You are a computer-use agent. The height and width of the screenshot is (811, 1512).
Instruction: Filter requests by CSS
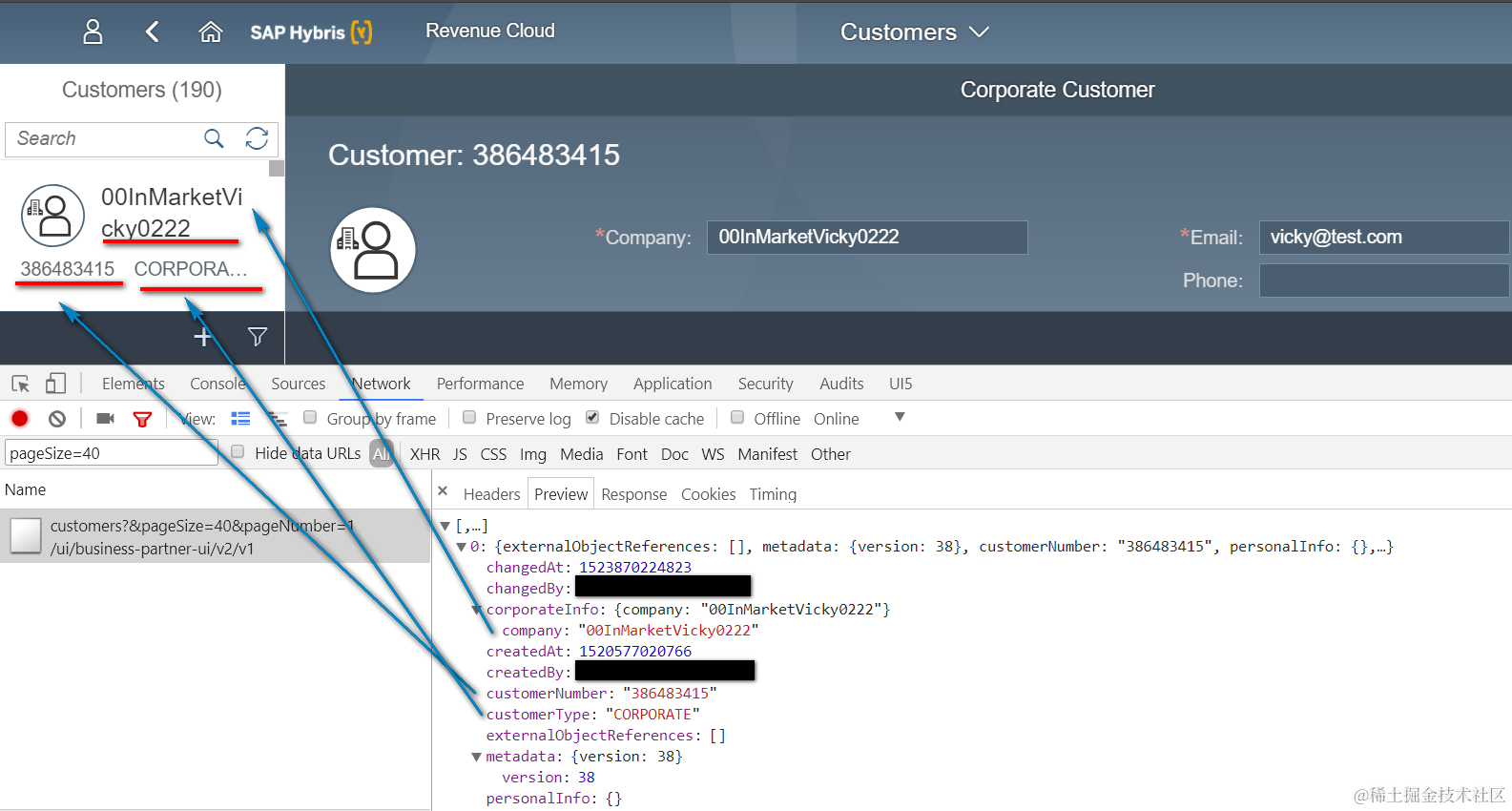[x=493, y=454]
